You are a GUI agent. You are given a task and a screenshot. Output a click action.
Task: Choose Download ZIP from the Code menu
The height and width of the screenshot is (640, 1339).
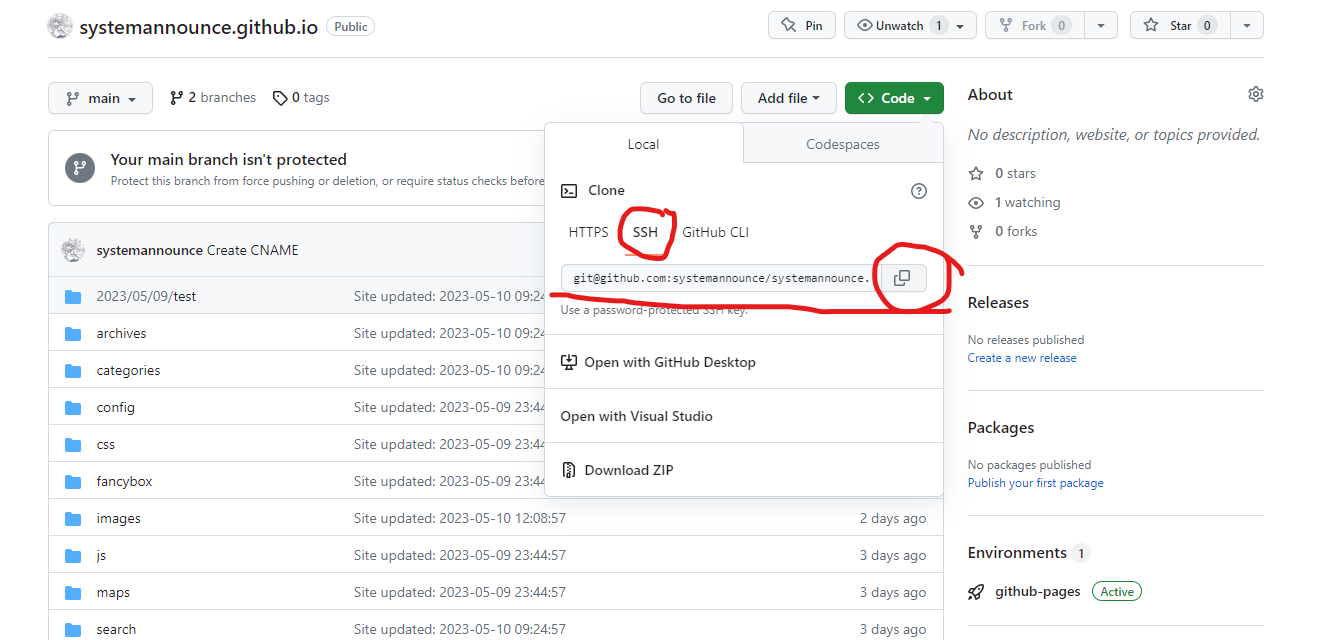pos(744,470)
